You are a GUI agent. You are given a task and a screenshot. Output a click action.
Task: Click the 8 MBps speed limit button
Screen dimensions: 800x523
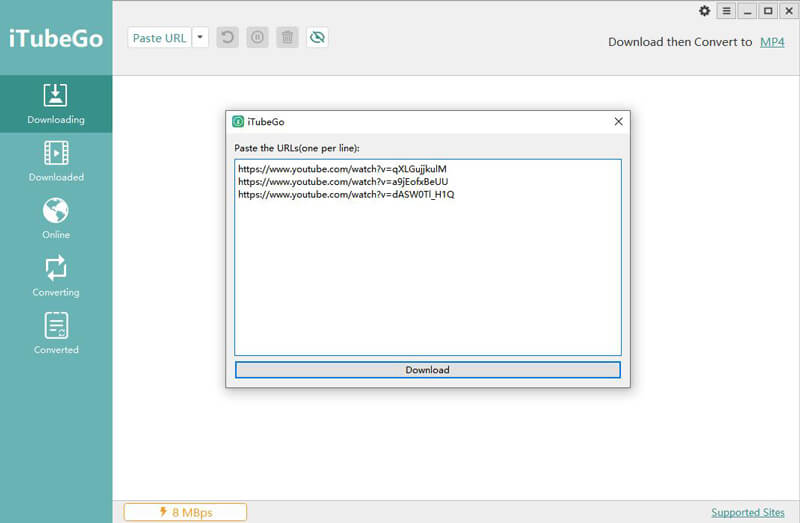click(185, 512)
